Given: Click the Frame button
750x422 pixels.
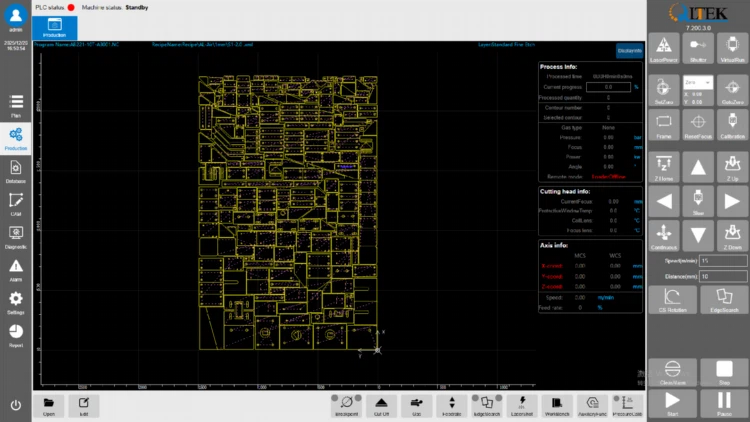Looking at the screenshot, I should [663, 125].
